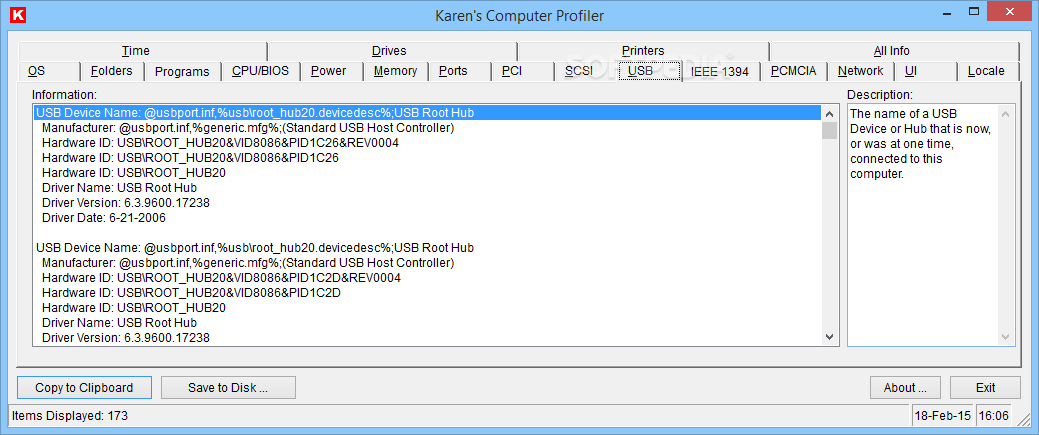1039x435 pixels.
Task: Open the Time tab
Action: (x=142, y=51)
